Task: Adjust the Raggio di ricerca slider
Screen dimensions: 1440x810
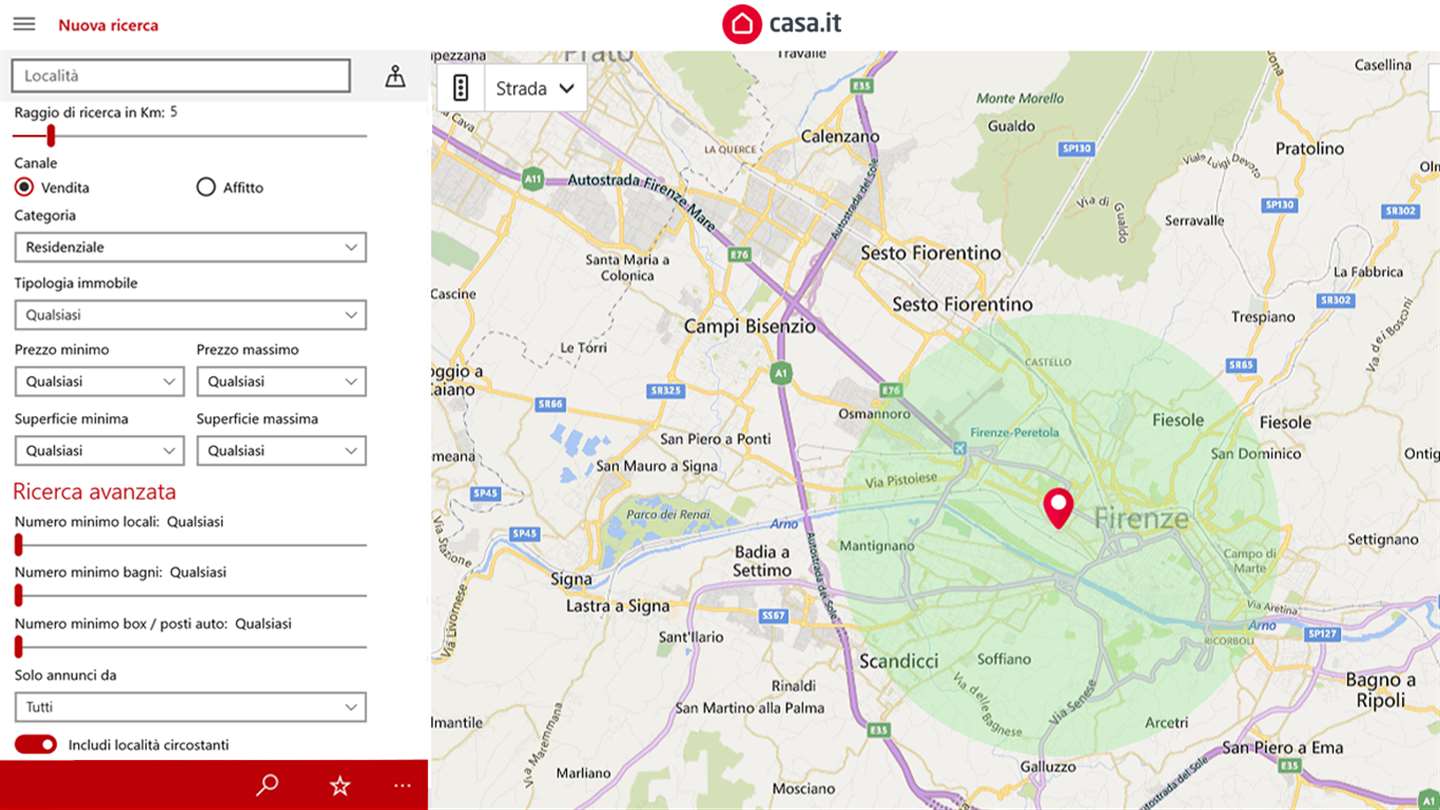Action: [190, 136]
